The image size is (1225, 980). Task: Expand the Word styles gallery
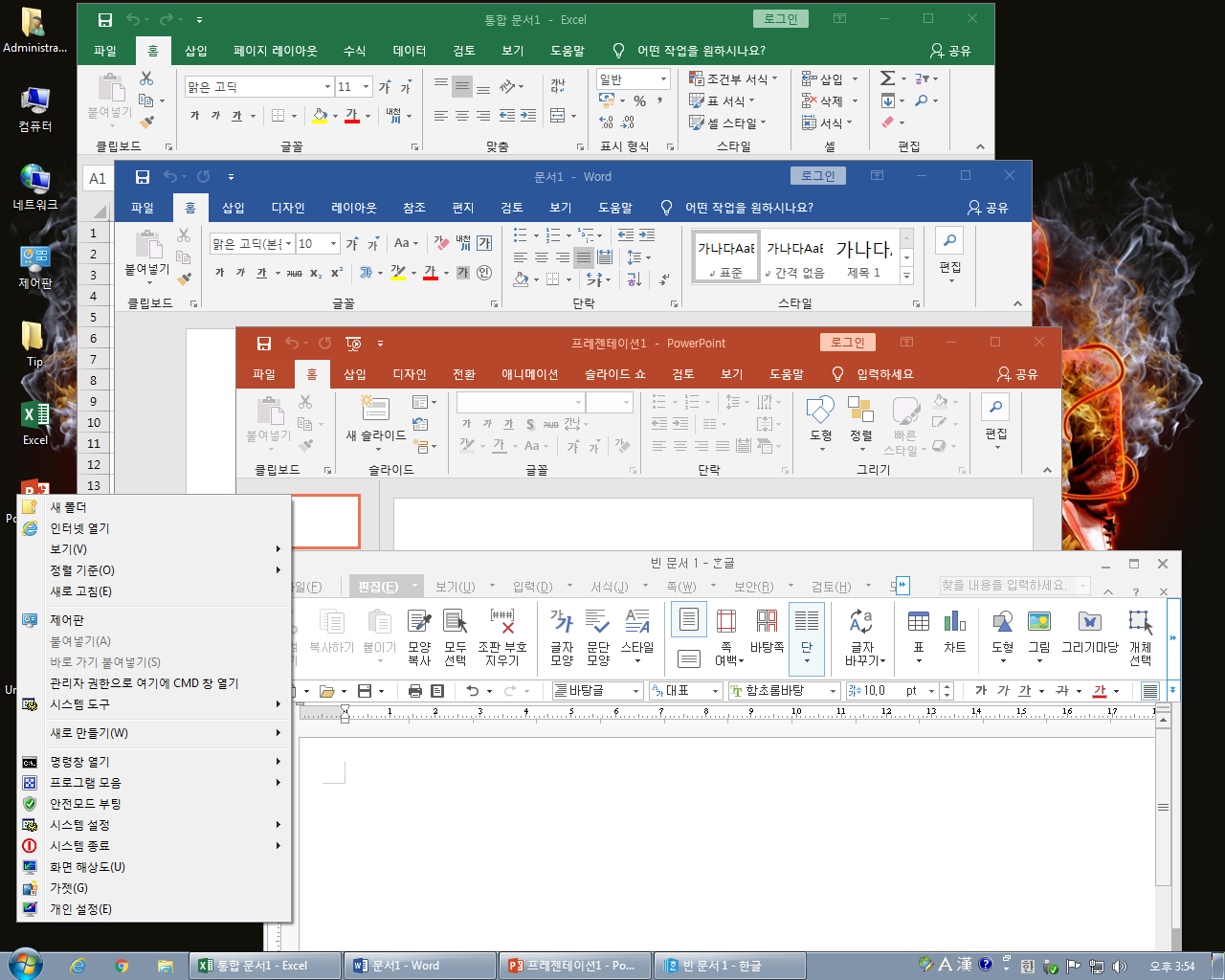coord(907,276)
